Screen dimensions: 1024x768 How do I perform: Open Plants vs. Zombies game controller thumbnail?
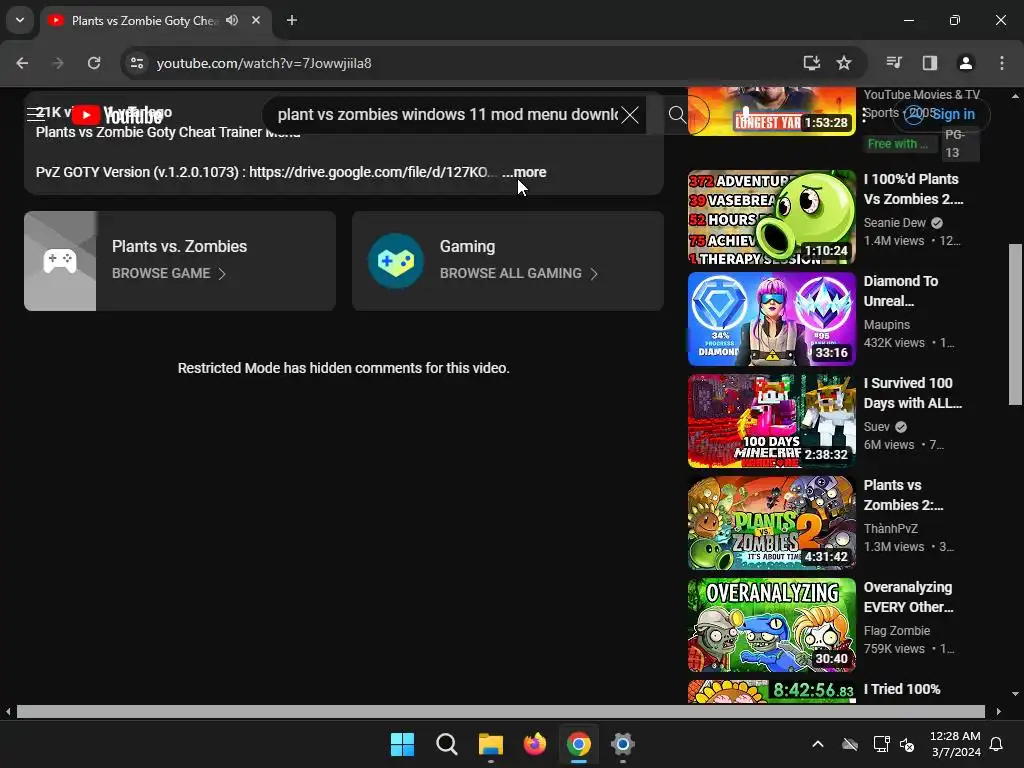click(x=60, y=261)
